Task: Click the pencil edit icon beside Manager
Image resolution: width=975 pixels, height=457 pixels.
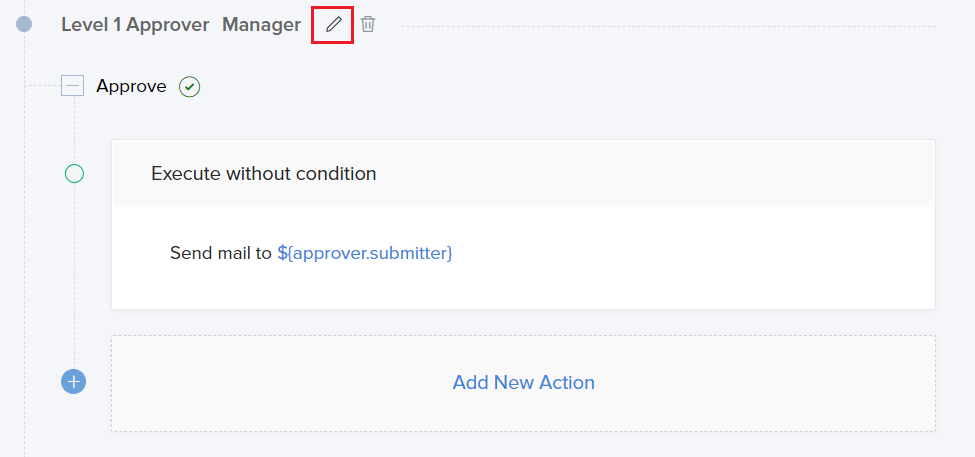Action: [333, 25]
